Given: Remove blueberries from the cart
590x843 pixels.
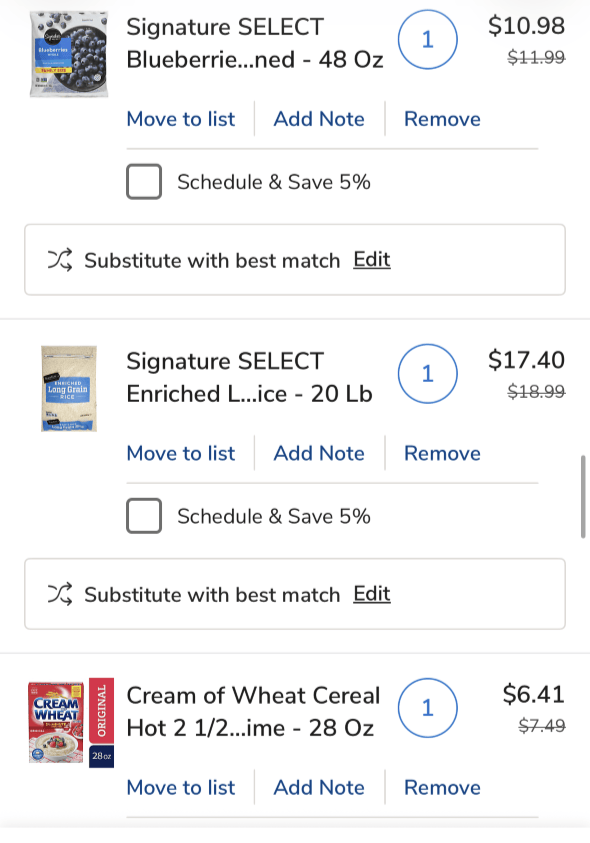Looking at the screenshot, I should (442, 119).
